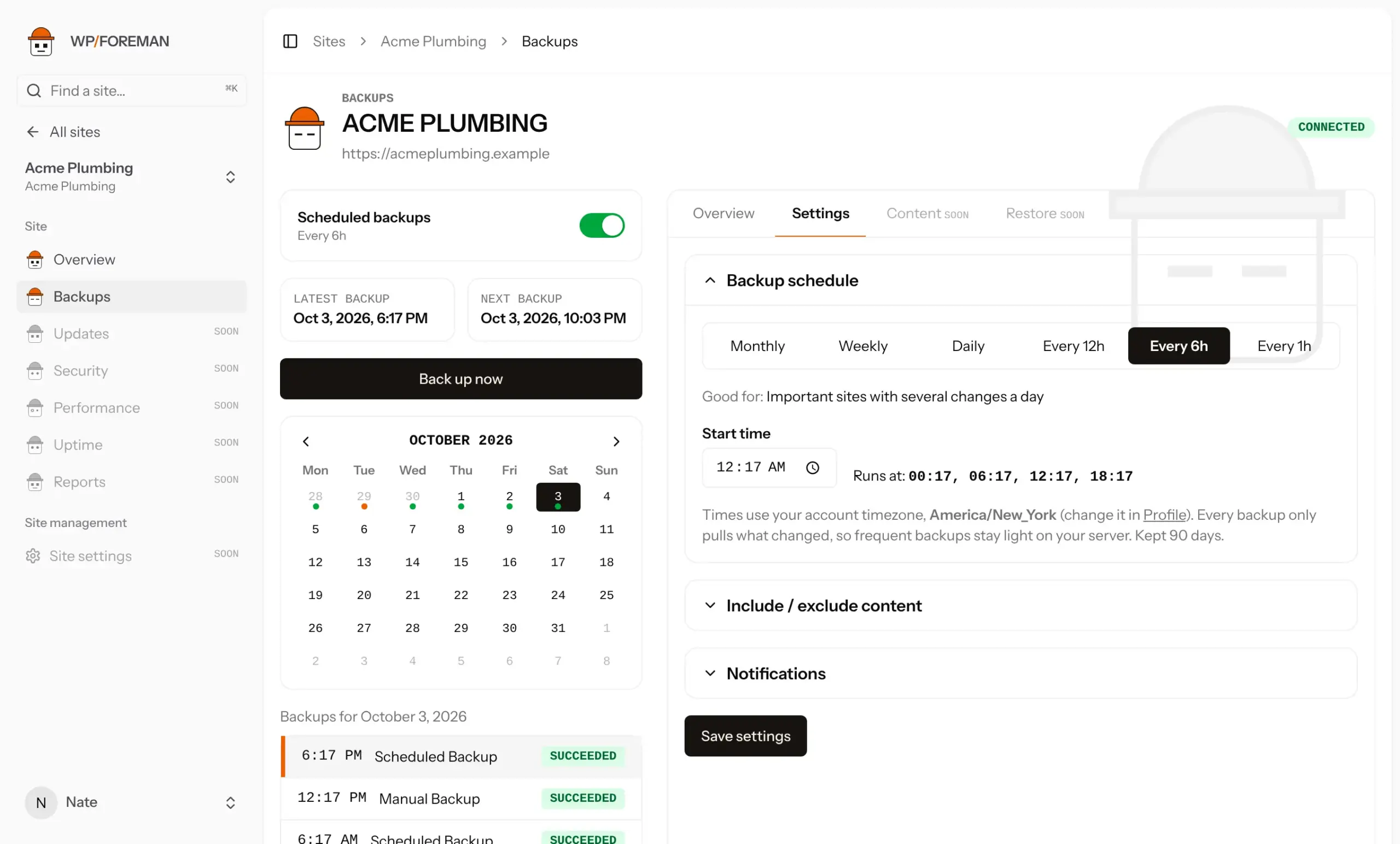This screenshot has height=844, width=1400.
Task: Click the All sites back arrow
Action: [x=32, y=132]
